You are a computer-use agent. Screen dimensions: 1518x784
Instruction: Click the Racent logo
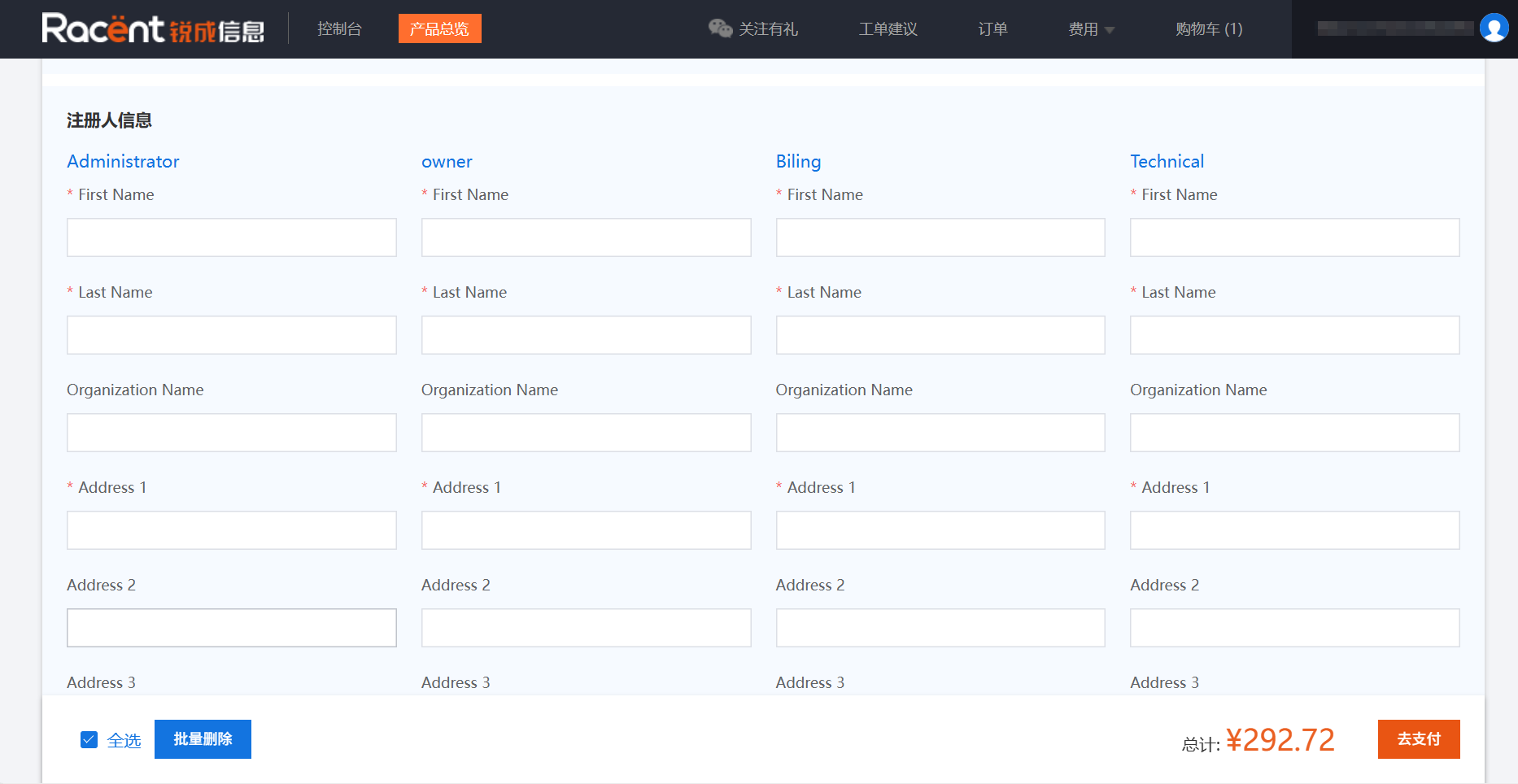pos(153,28)
